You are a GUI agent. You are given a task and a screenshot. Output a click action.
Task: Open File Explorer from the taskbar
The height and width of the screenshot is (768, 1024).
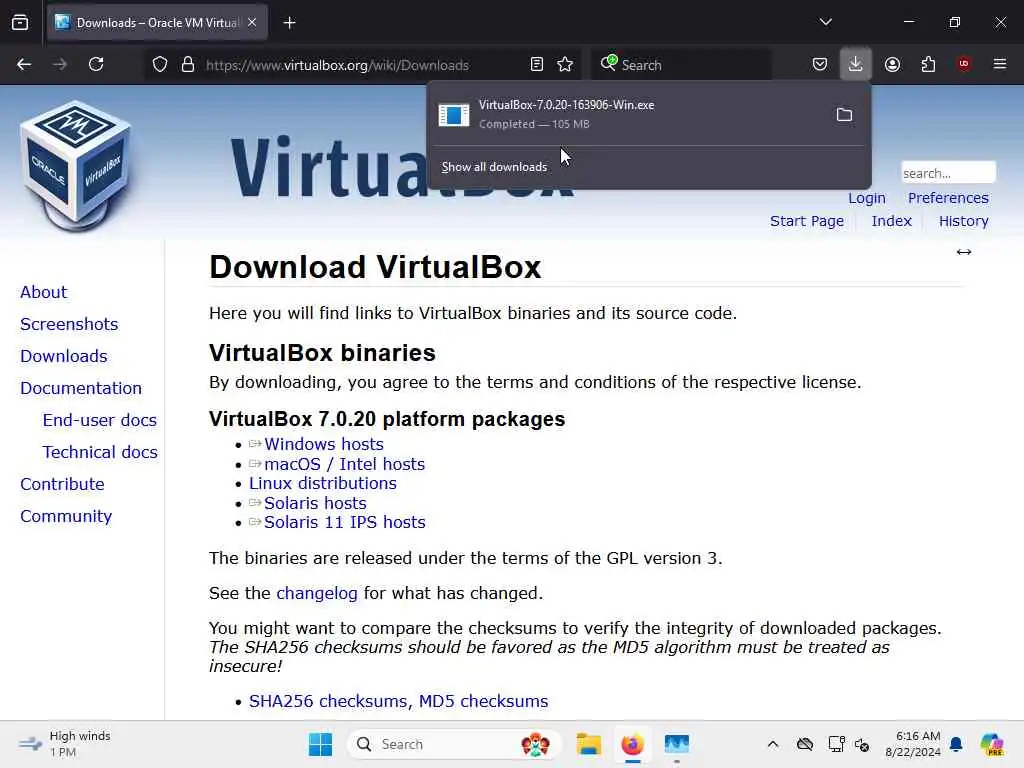(588, 744)
